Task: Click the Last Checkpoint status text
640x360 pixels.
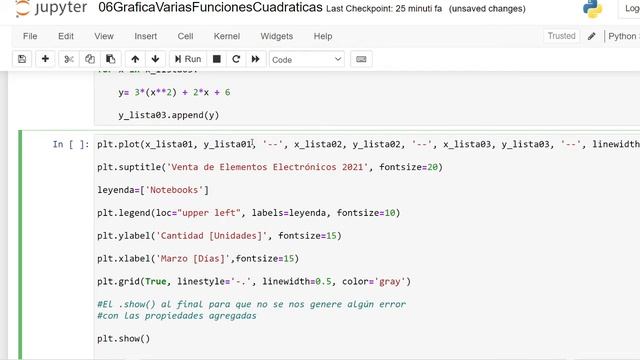Action: 384,9
